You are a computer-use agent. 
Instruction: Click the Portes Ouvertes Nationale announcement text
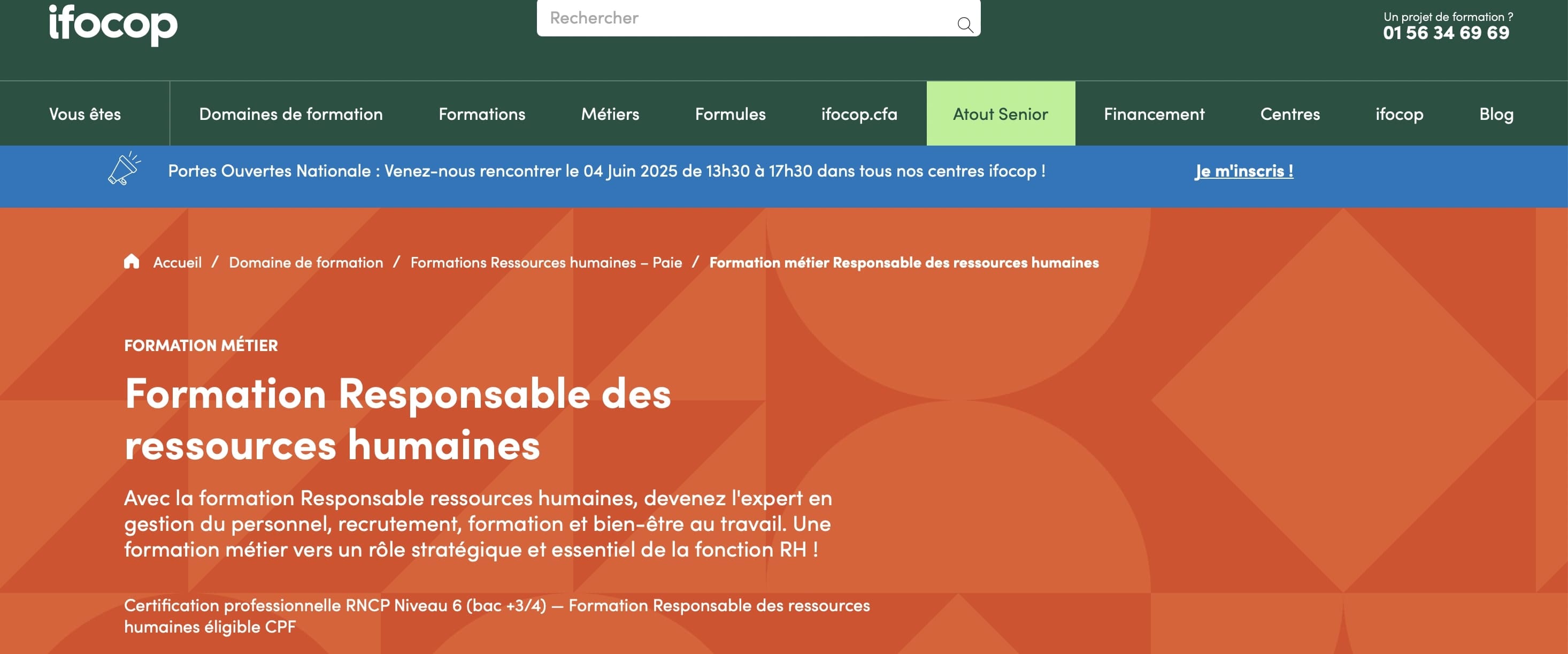tap(607, 171)
